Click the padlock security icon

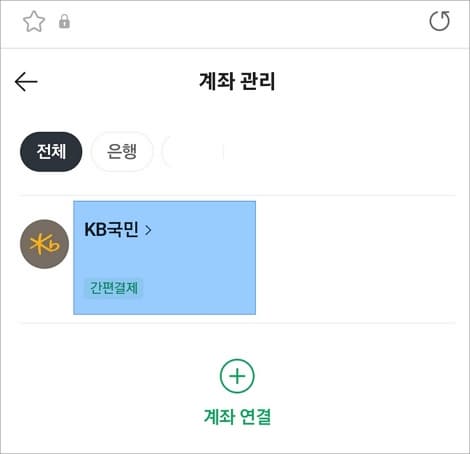point(64,22)
